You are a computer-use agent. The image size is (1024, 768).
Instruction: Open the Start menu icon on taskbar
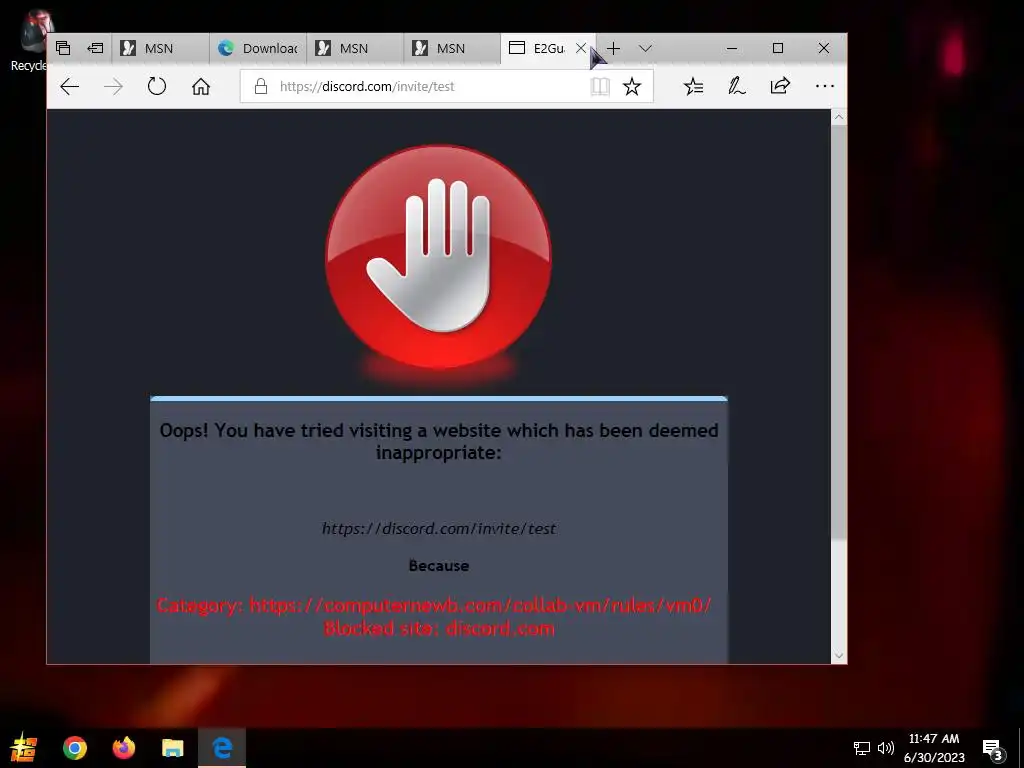pos(24,748)
